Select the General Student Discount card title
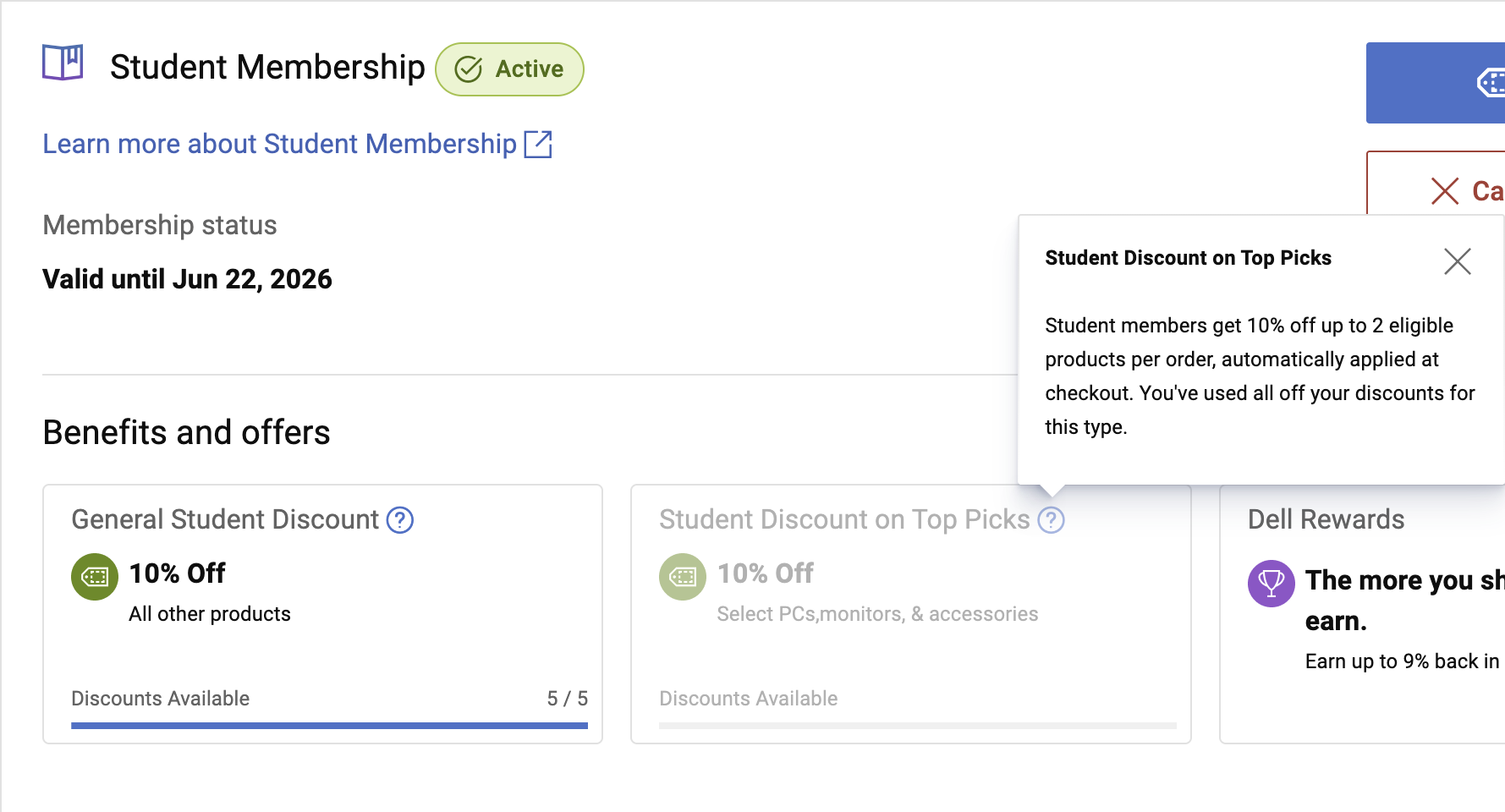Screen dimensions: 1505x812 225,519
